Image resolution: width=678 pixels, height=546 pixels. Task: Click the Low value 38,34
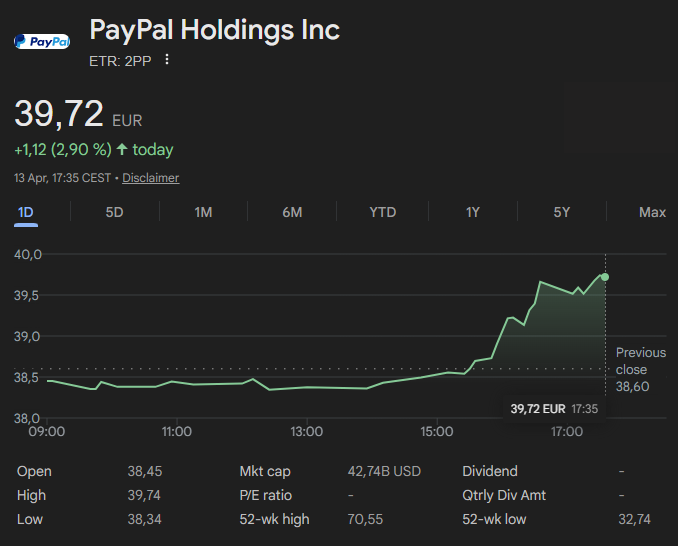pos(144,519)
